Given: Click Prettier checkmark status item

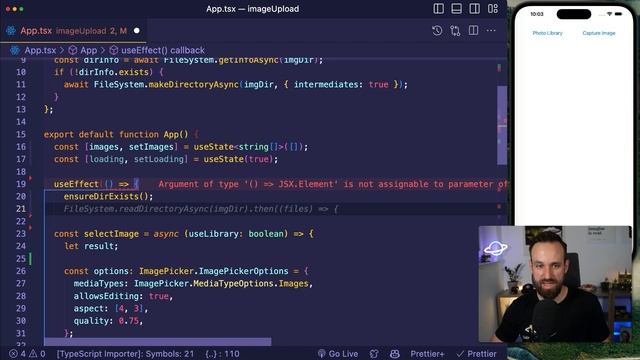Looking at the screenshot, I should [476, 354].
